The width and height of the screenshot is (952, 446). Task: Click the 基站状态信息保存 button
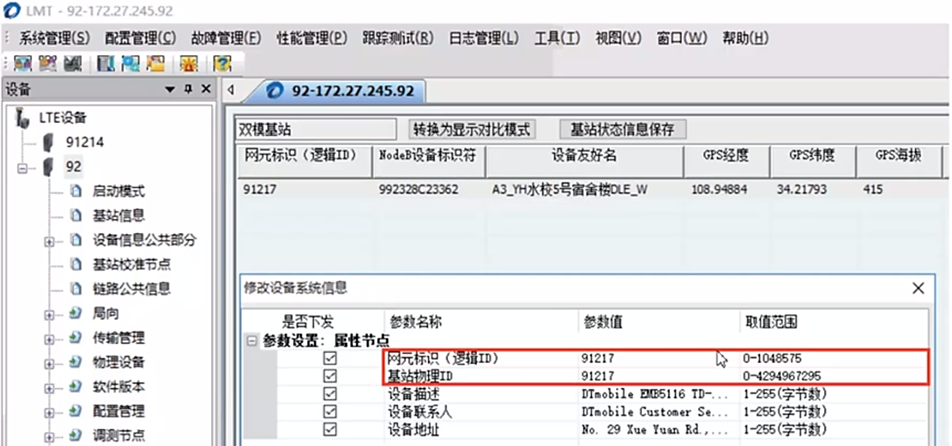point(622,129)
